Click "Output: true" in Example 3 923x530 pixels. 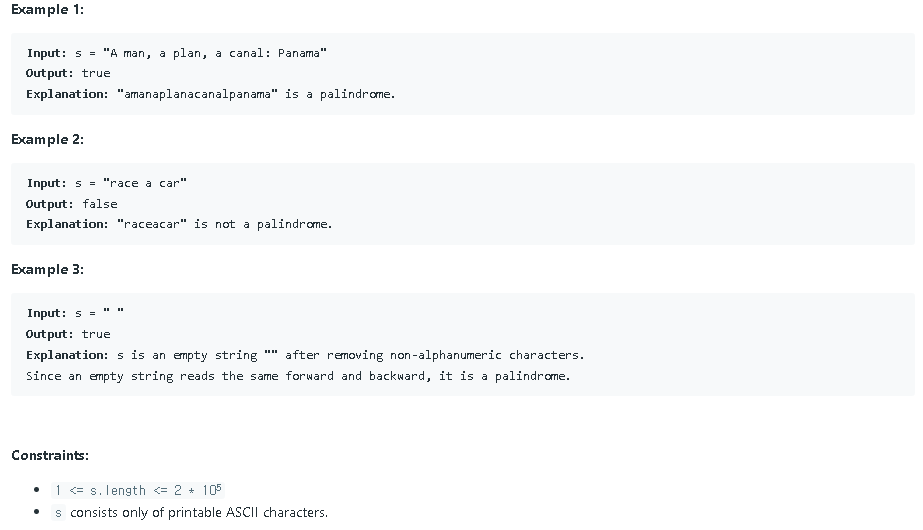pos(68,334)
